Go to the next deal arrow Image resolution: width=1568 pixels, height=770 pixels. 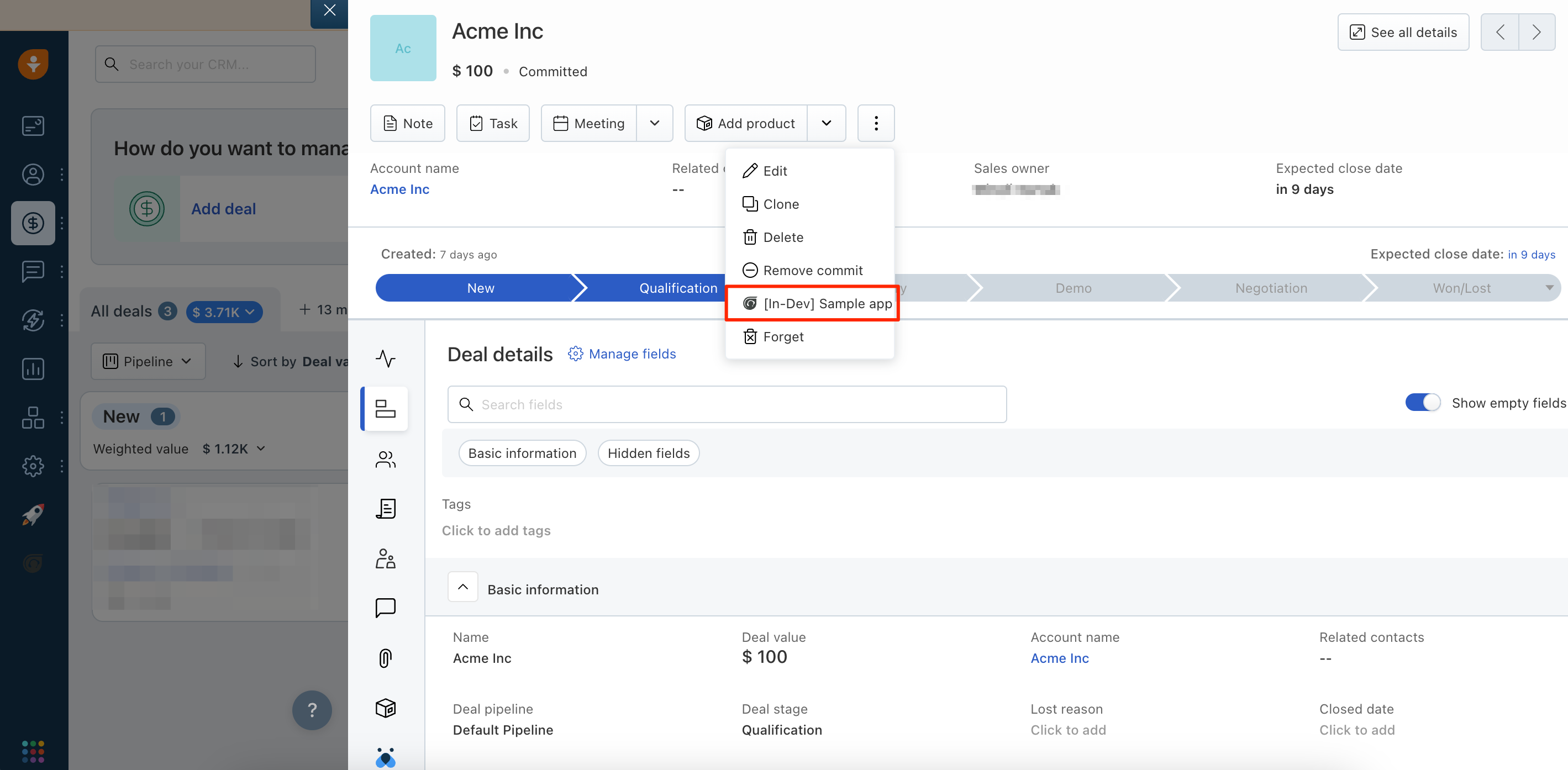[x=1537, y=32]
